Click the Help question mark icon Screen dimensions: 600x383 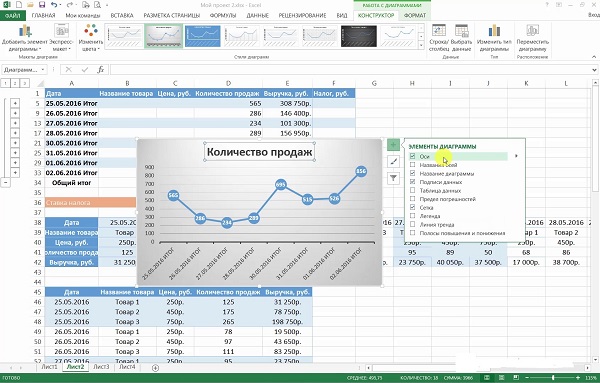547,5
